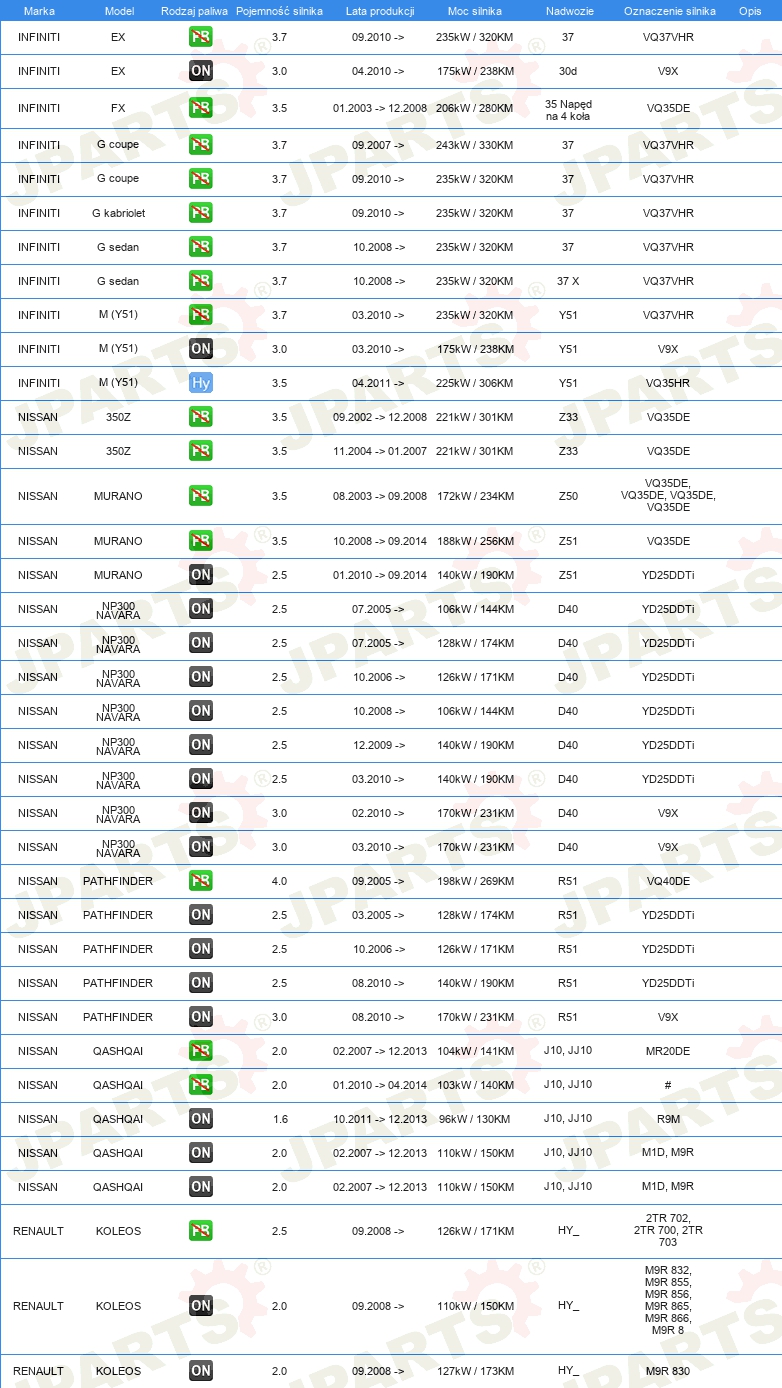782x1388 pixels.
Task: Click the diesel icon for QASHQAI 1.6 R9M
Action: click(x=201, y=1119)
